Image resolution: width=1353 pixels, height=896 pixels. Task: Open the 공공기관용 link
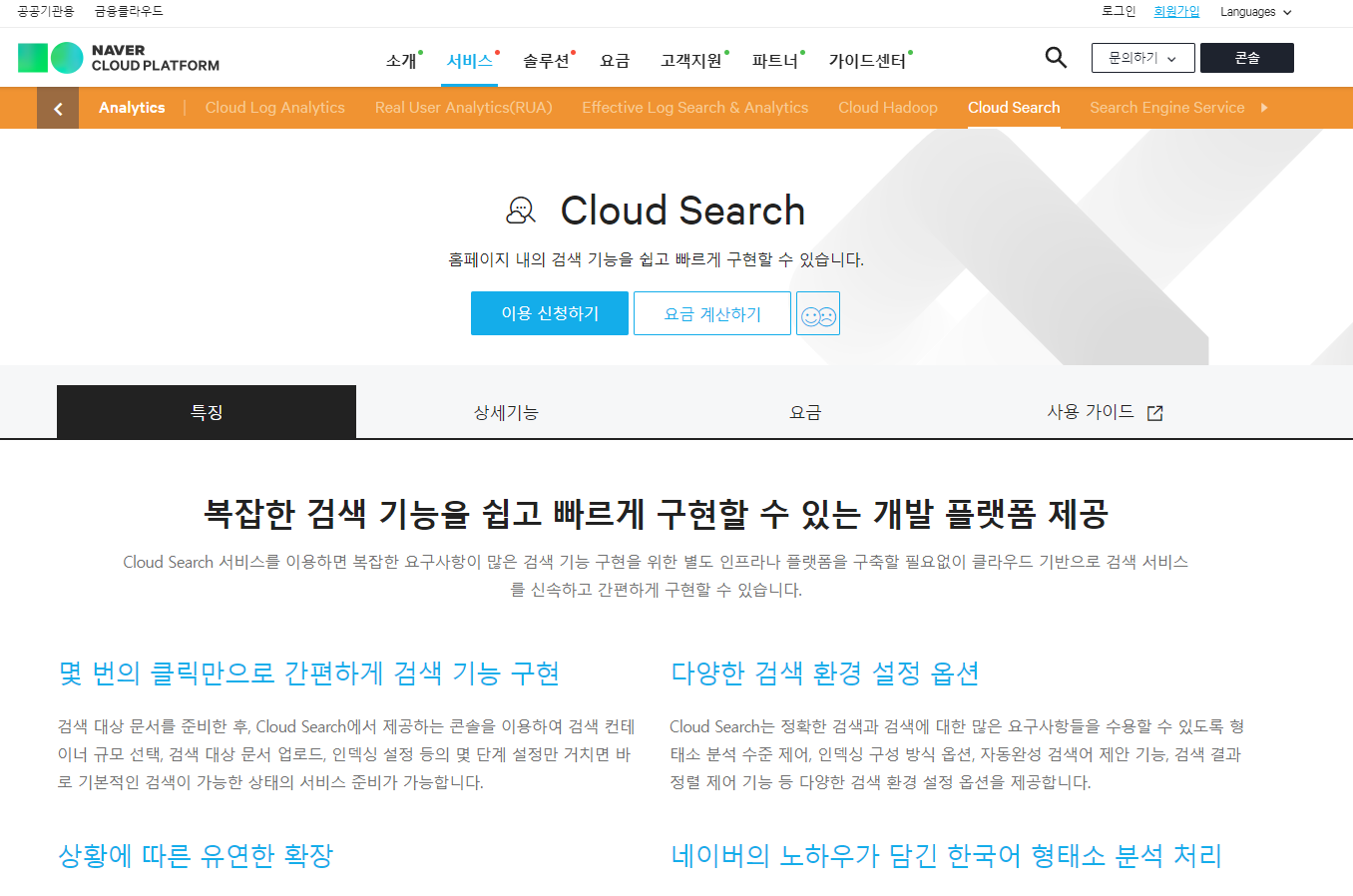click(46, 11)
